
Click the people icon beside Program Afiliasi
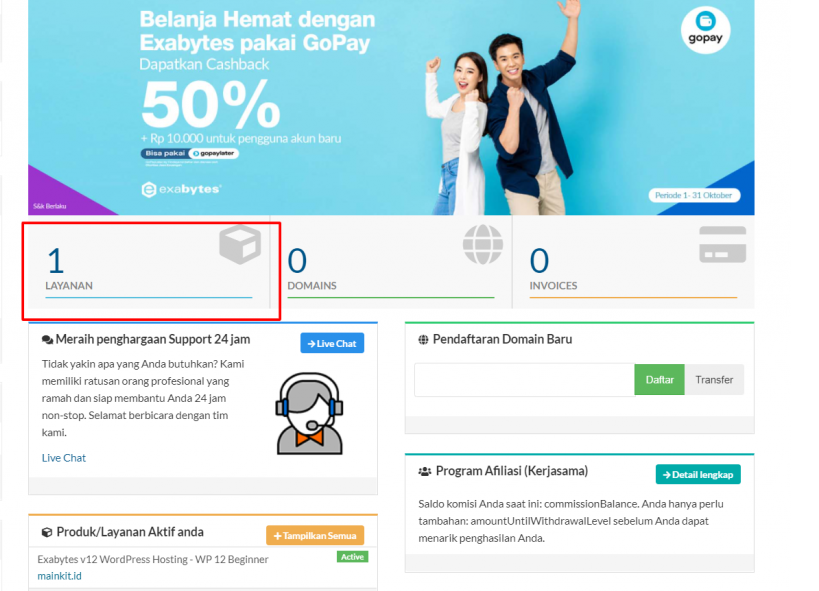click(425, 472)
